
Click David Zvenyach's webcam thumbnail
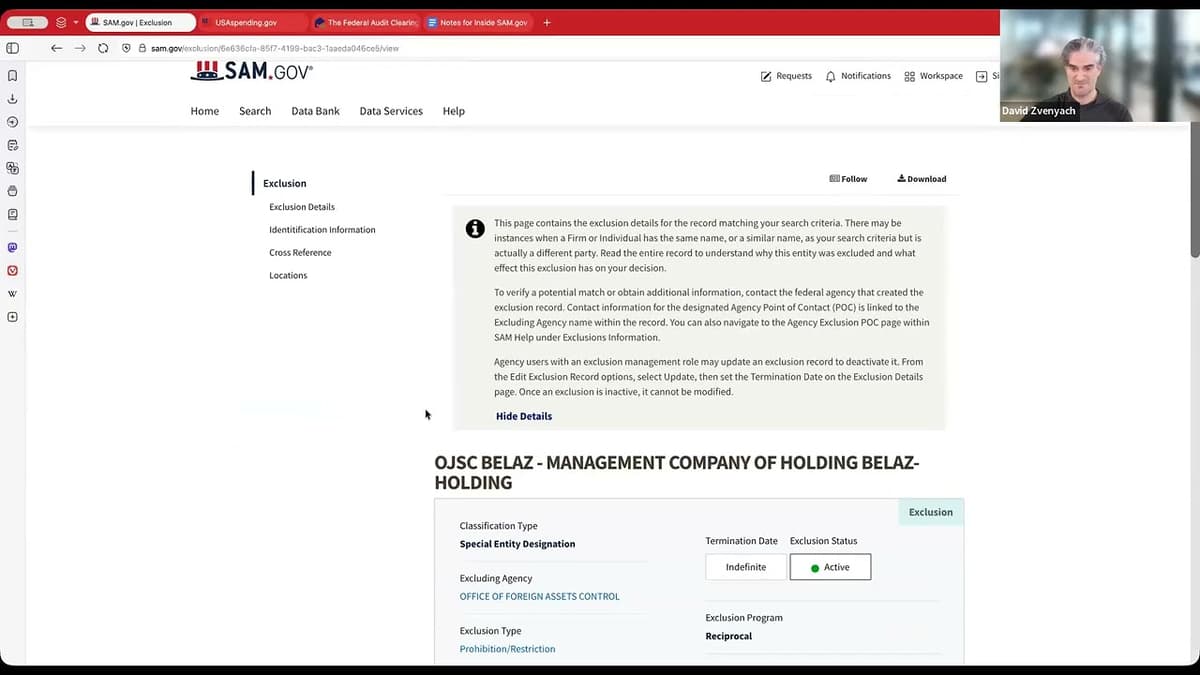pos(1100,66)
